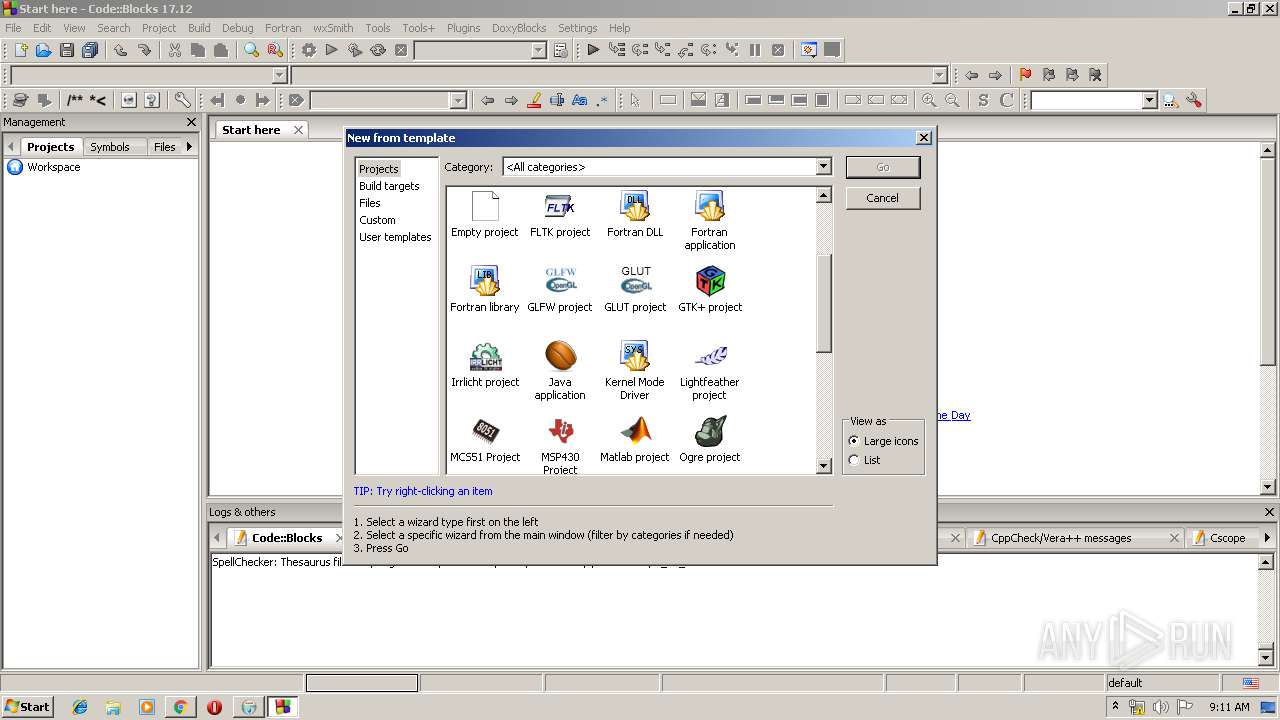Viewport: 1280px width, 720px height.
Task: Open the jump-to-line combo box dropdown
Action: 458,100
